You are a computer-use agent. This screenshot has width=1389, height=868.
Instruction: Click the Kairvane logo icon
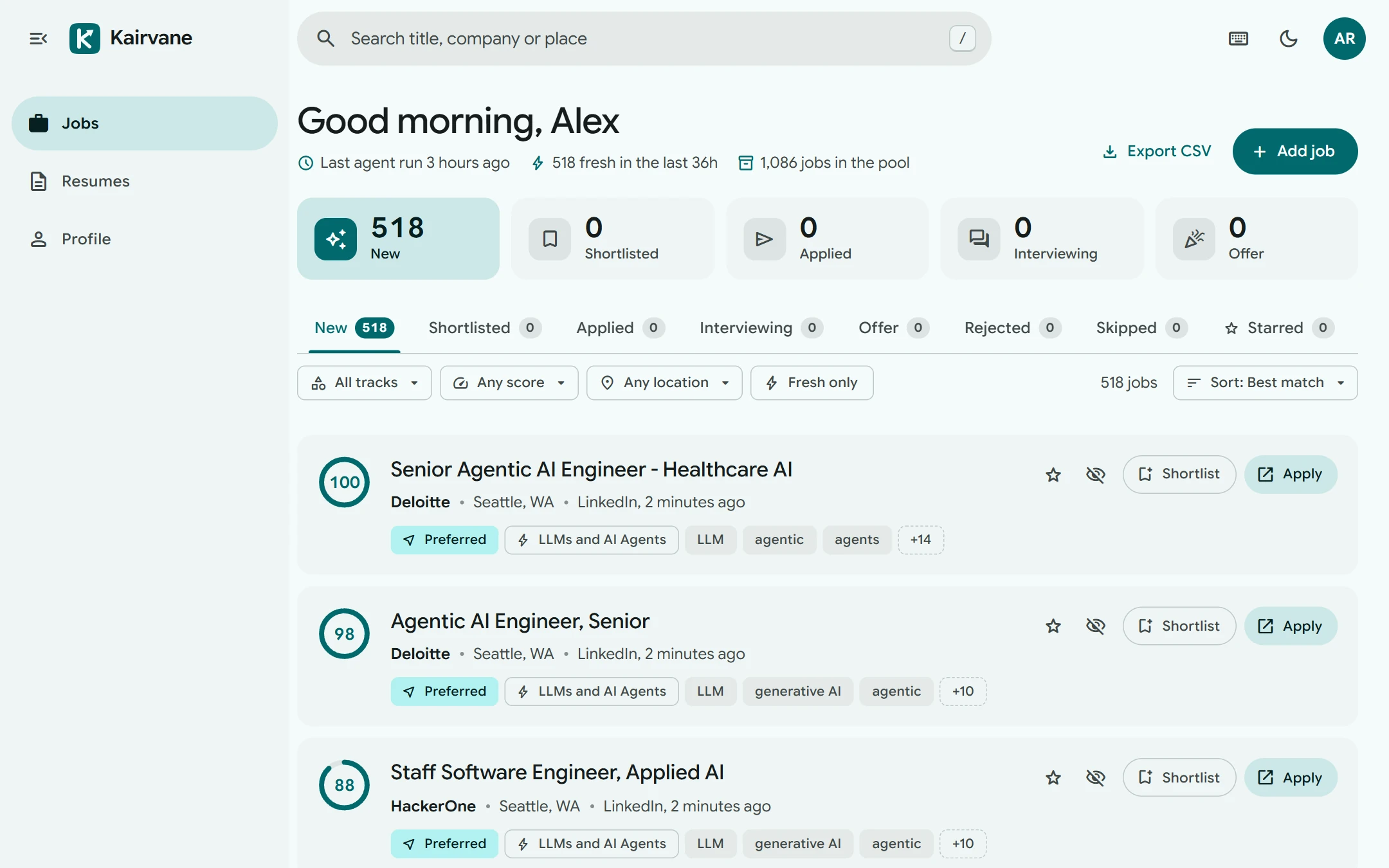point(85,39)
